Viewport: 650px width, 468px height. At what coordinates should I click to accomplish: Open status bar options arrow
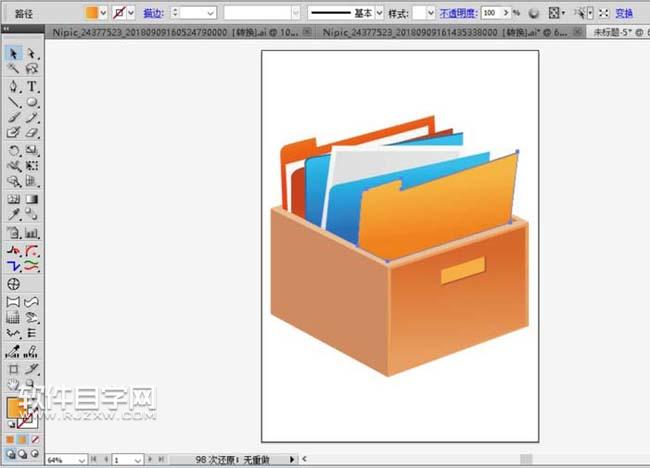[292, 459]
